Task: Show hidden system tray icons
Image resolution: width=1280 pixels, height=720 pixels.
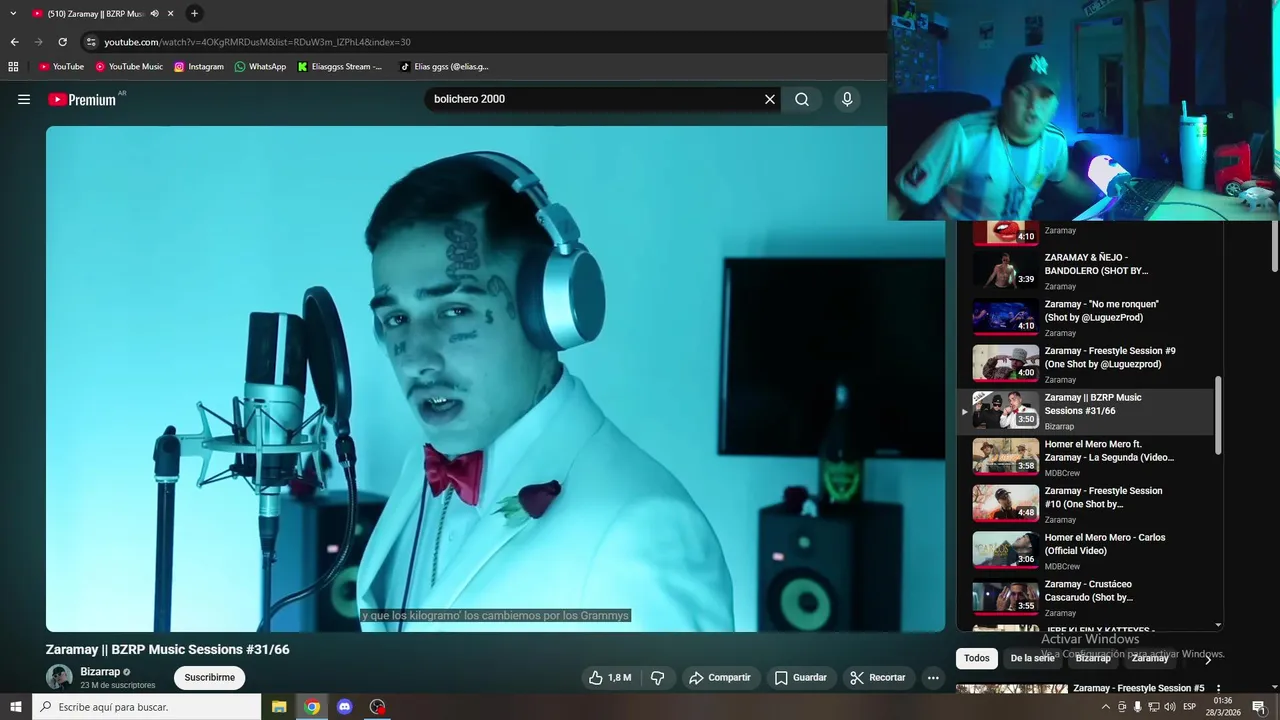Action: click(x=1105, y=707)
